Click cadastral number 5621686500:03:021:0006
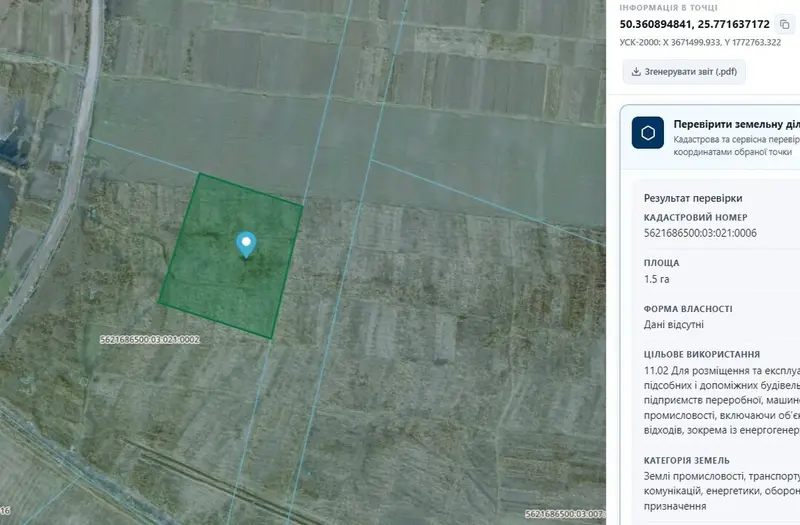The image size is (800, 525). (700, 233)
